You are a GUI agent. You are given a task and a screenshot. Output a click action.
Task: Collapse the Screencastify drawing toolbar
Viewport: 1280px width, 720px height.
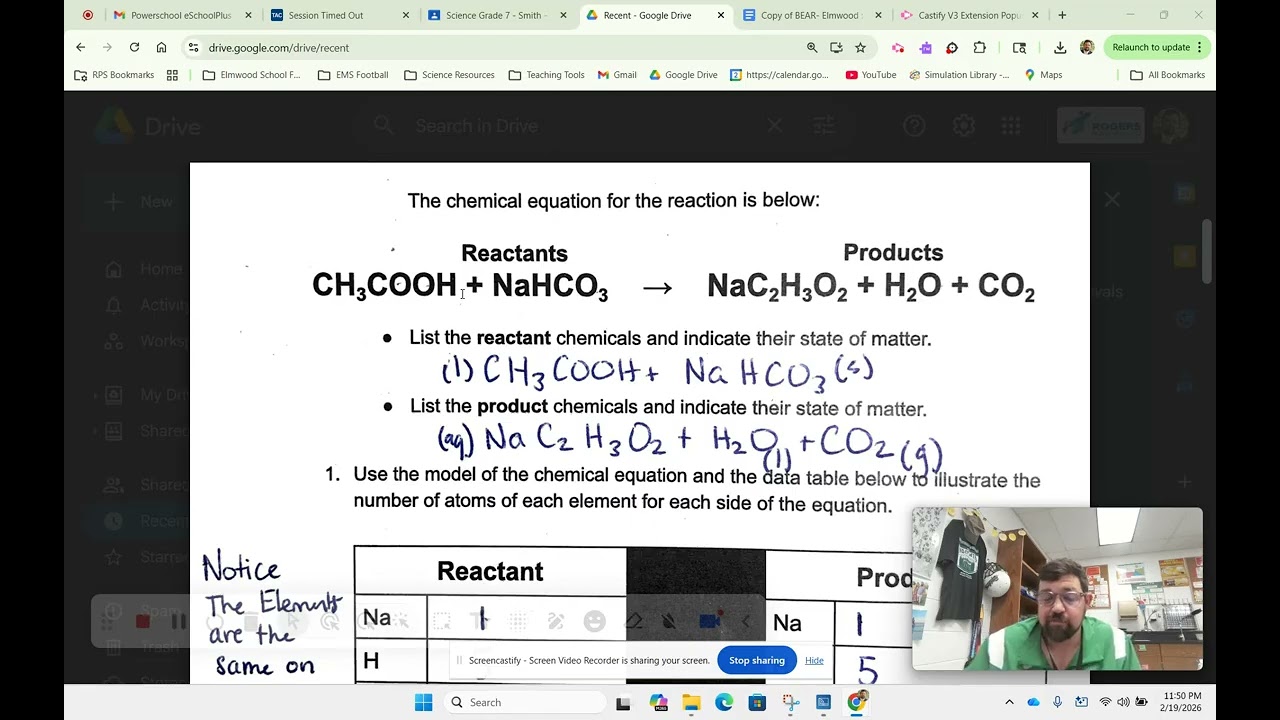(745, 621)
